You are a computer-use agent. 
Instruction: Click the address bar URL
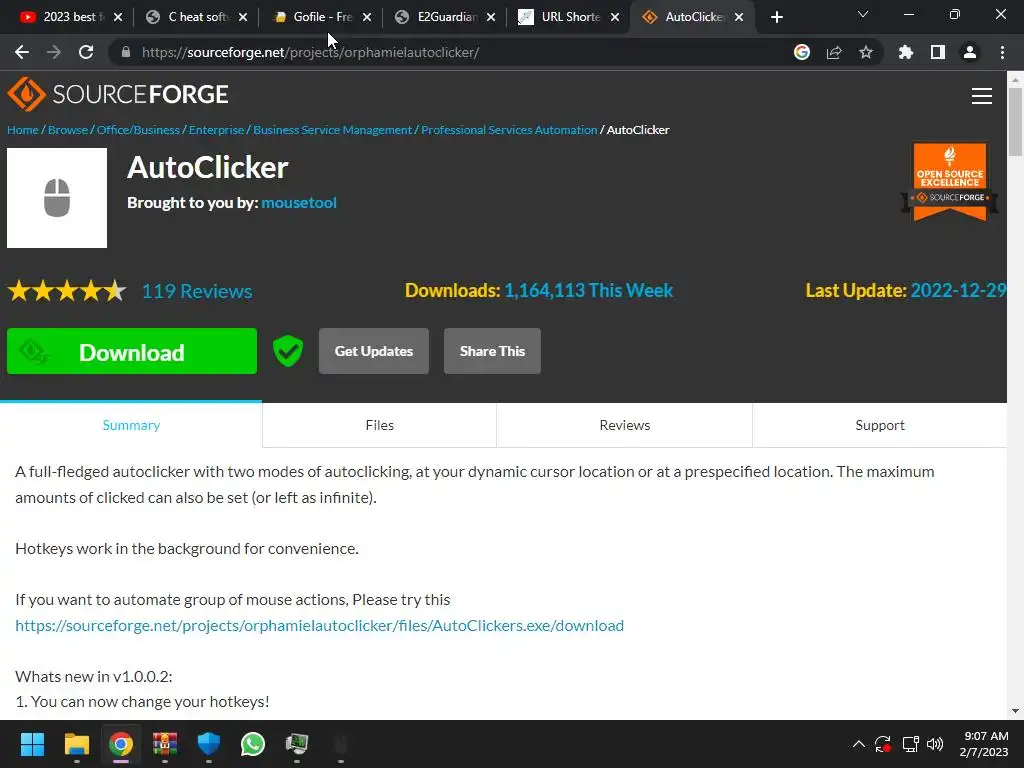(310, 52)
